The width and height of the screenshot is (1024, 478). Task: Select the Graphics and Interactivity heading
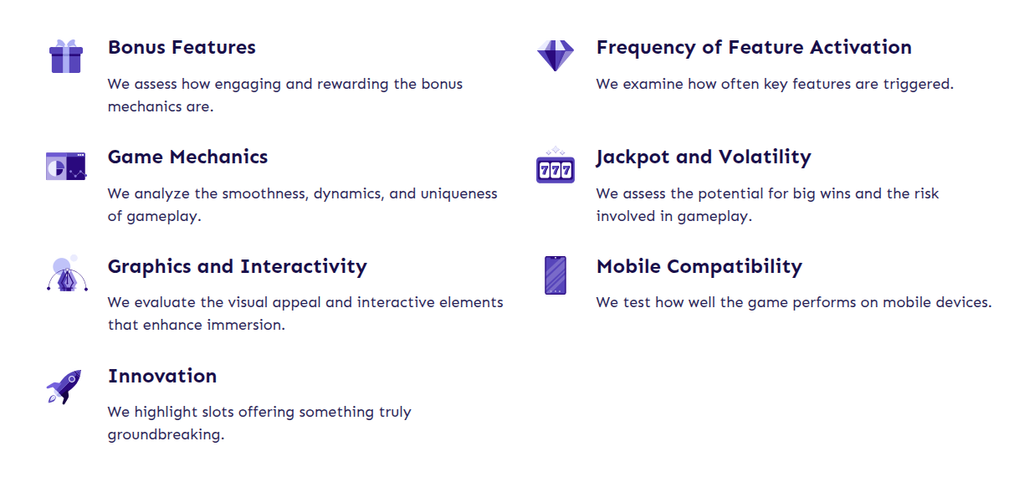point(237,267)
